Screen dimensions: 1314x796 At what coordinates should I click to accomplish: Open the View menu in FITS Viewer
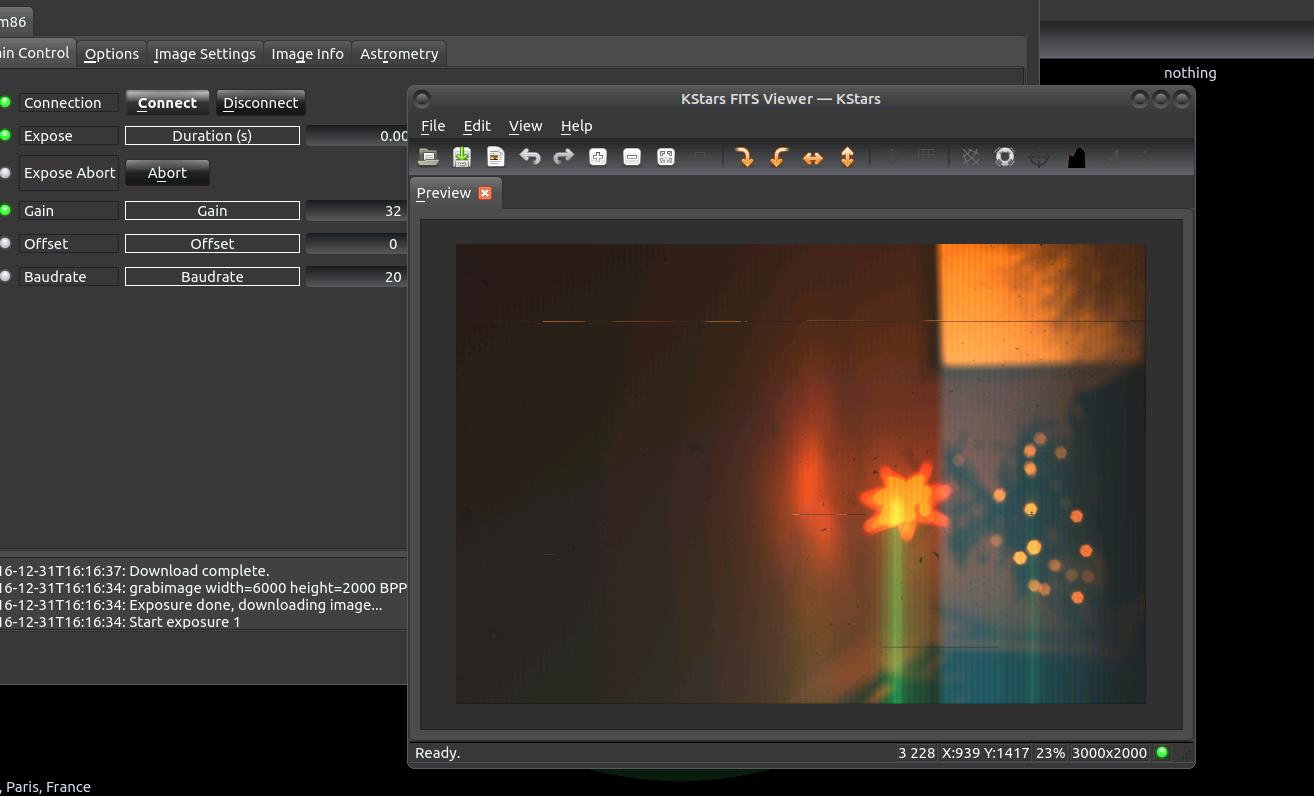526,126
